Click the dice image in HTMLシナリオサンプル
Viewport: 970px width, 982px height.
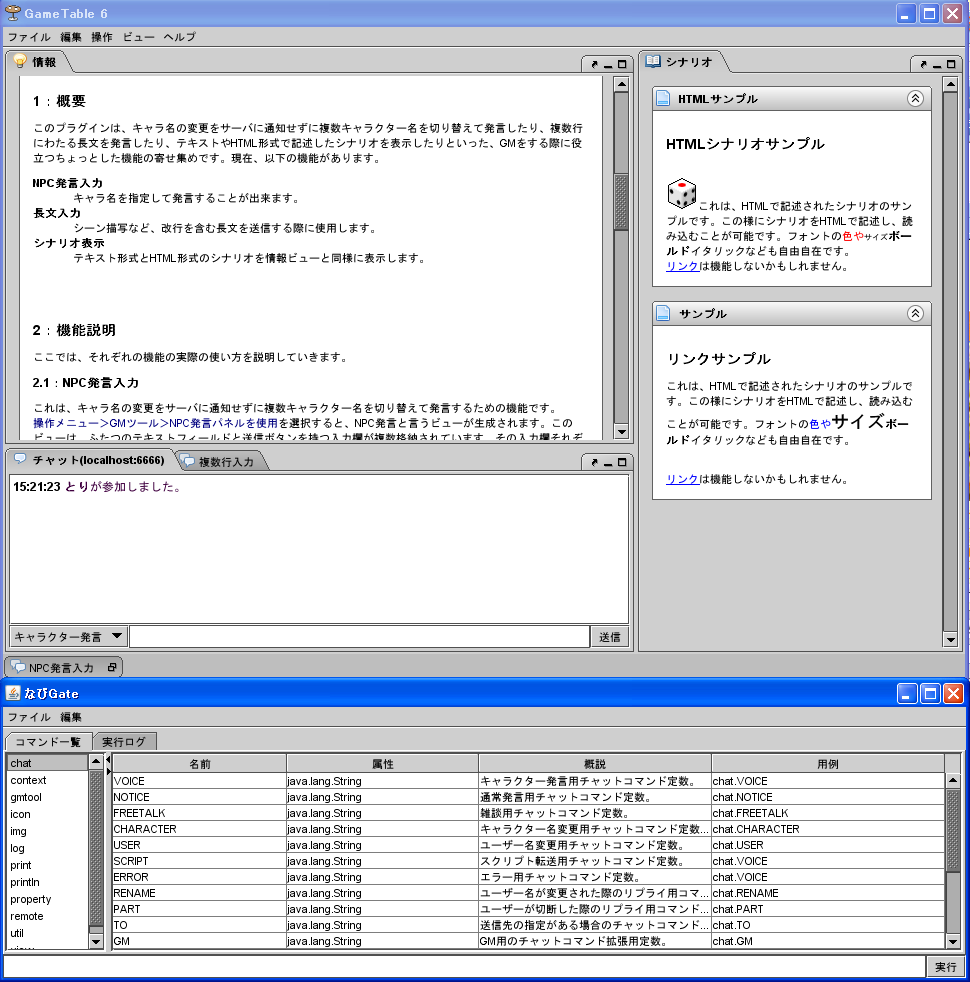click(681, 194)
